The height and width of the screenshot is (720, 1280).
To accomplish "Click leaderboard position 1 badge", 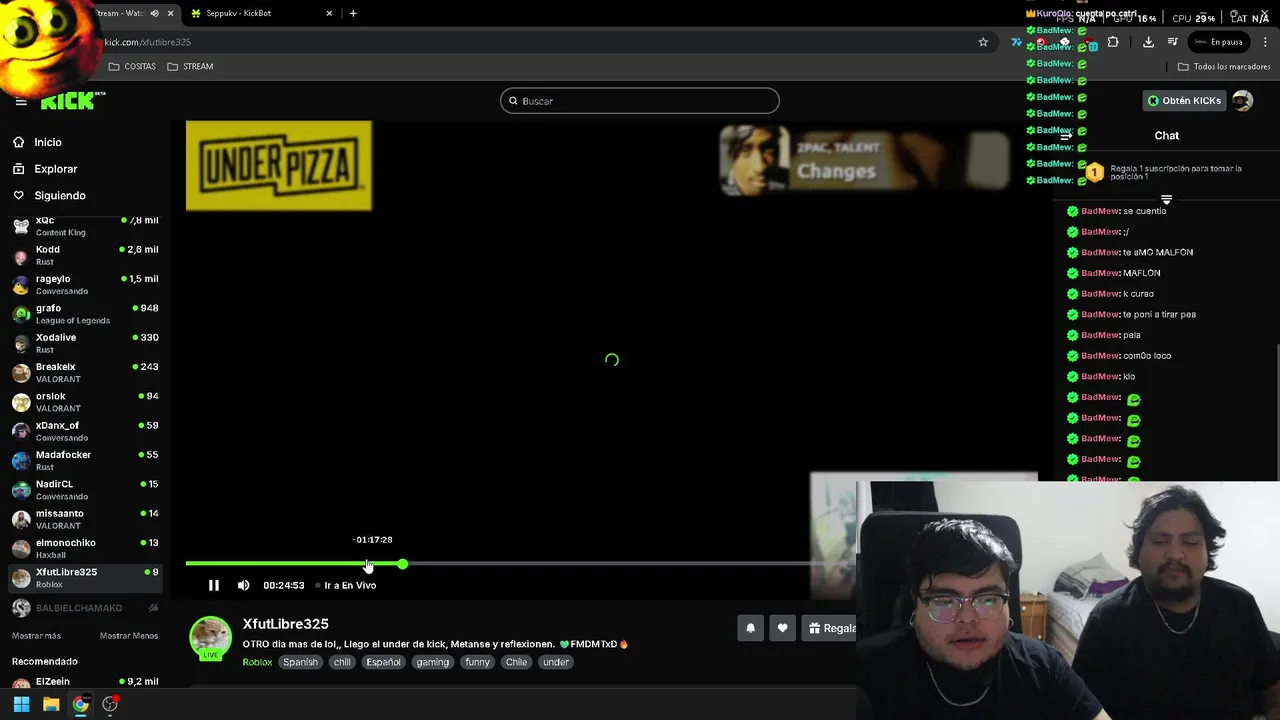I will 1094,173.
